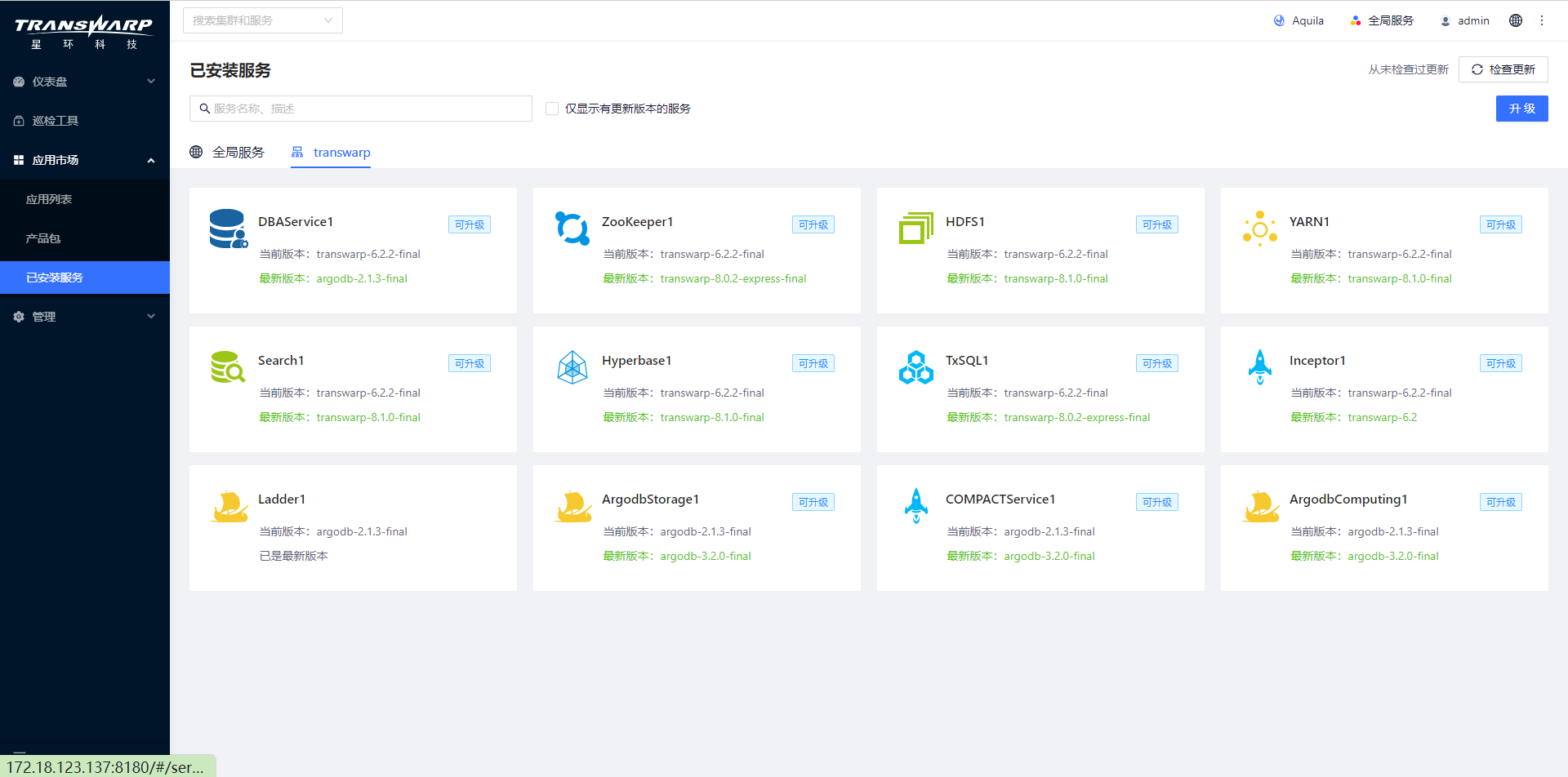The image size is (1568, 777).
Task: Select the transwarp cluster tab
Action: click(x=331, y=152)
